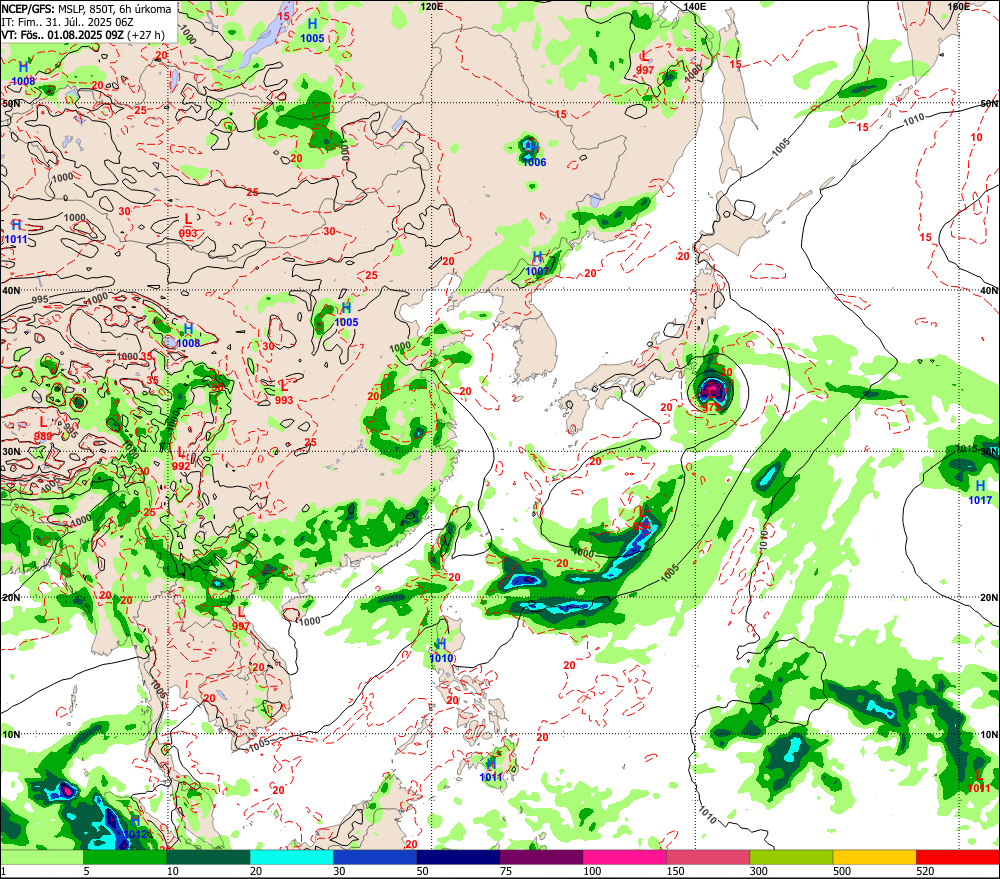Click legend value 520
This screenshot has width=1000, height=879.
[925, 871]
